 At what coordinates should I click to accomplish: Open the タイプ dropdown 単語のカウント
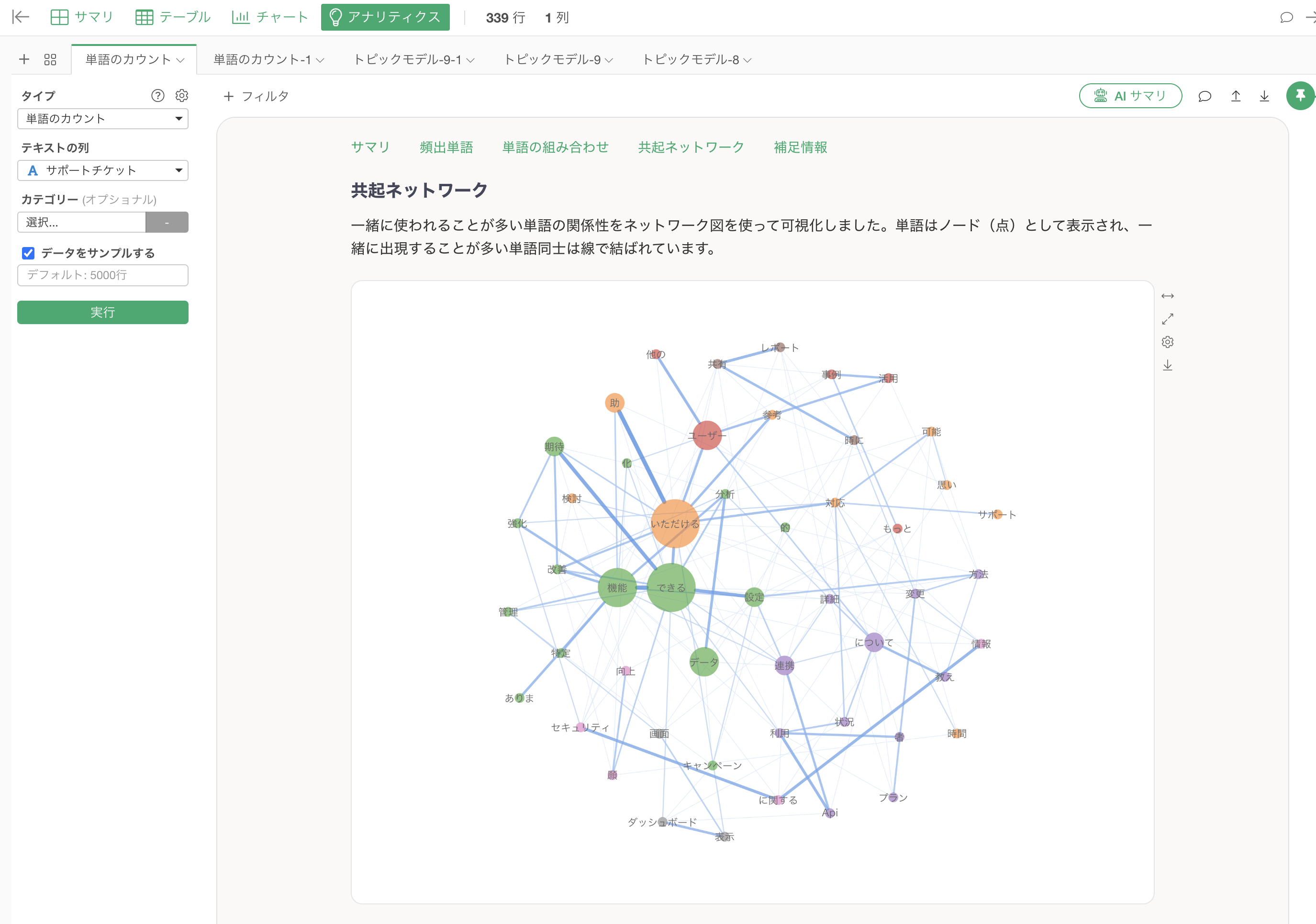102,119
